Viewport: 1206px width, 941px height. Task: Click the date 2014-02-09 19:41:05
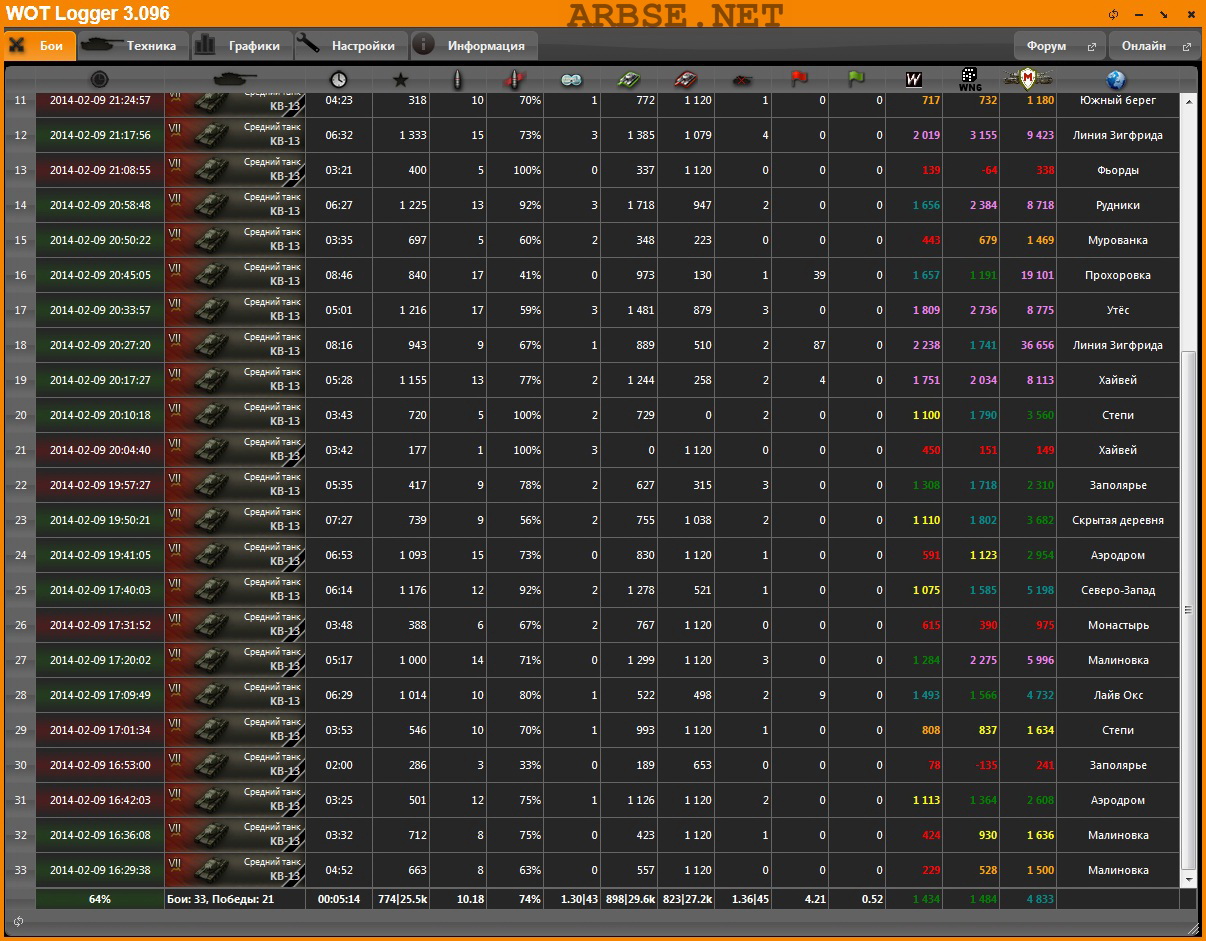(100, 555)
